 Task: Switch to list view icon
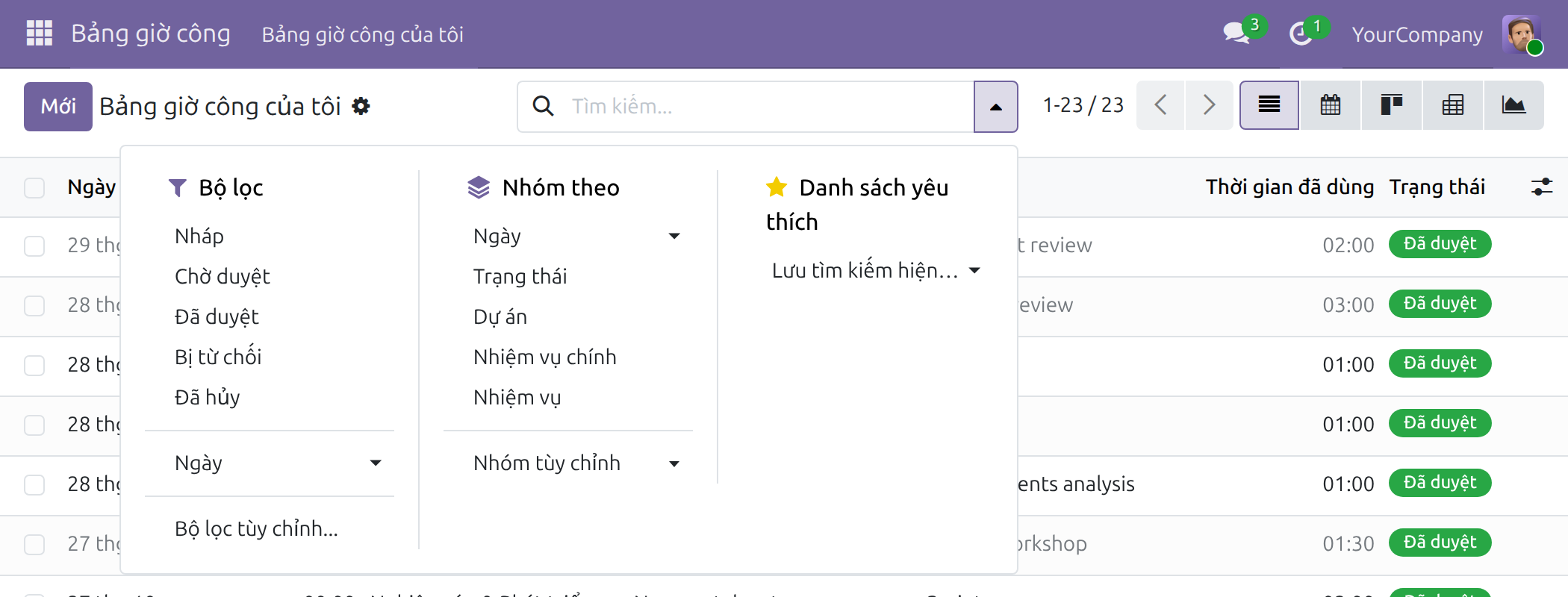point(1269,105)
